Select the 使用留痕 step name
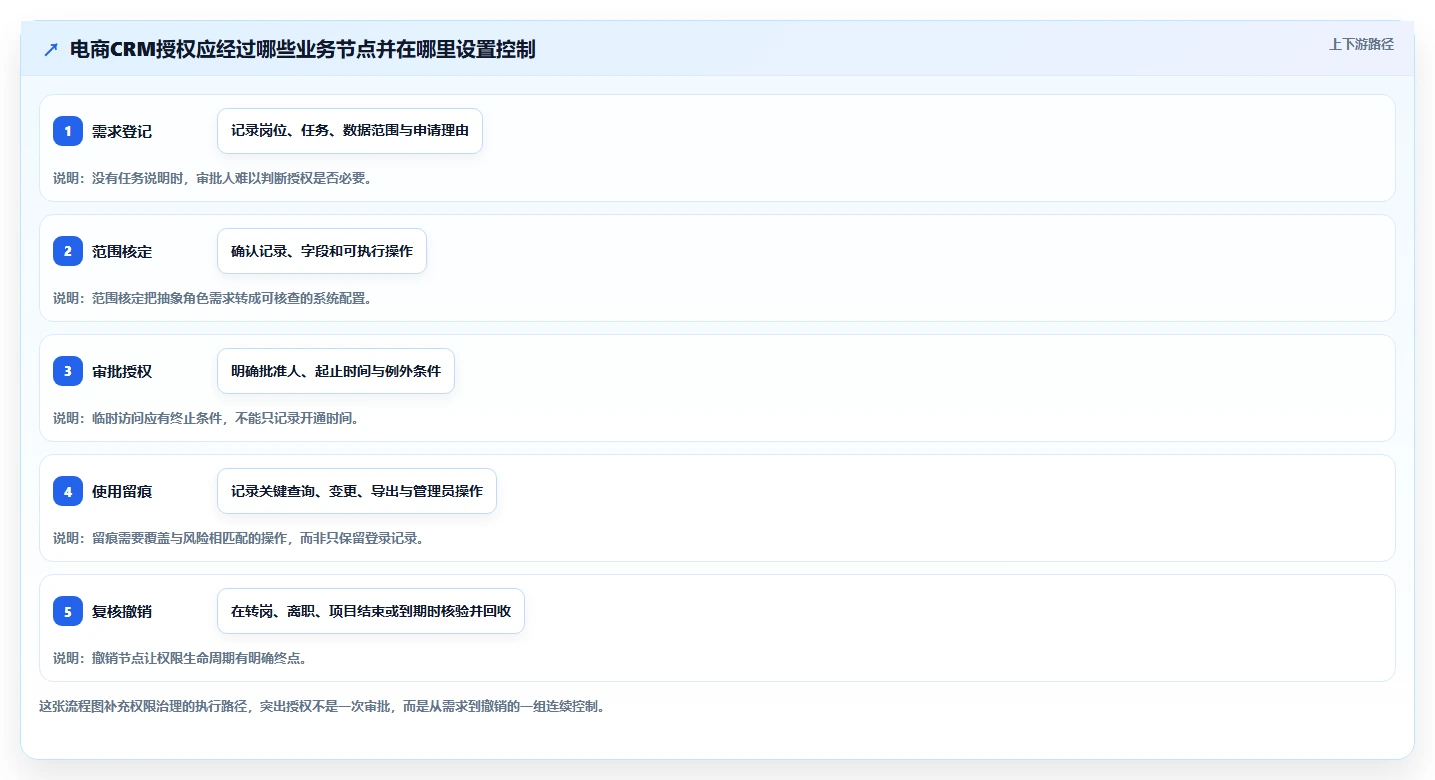The image size is (1435, 780). point(122,491)
